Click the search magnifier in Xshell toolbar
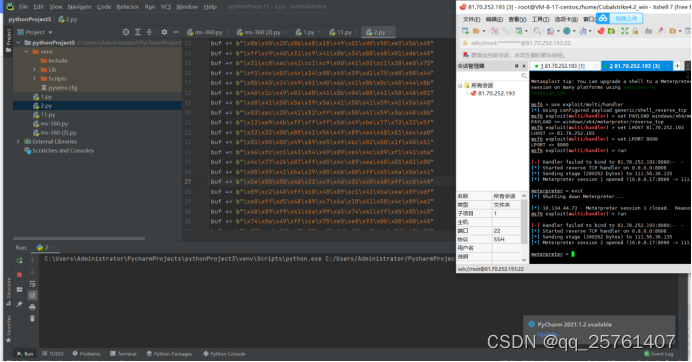 click(537, 31)
